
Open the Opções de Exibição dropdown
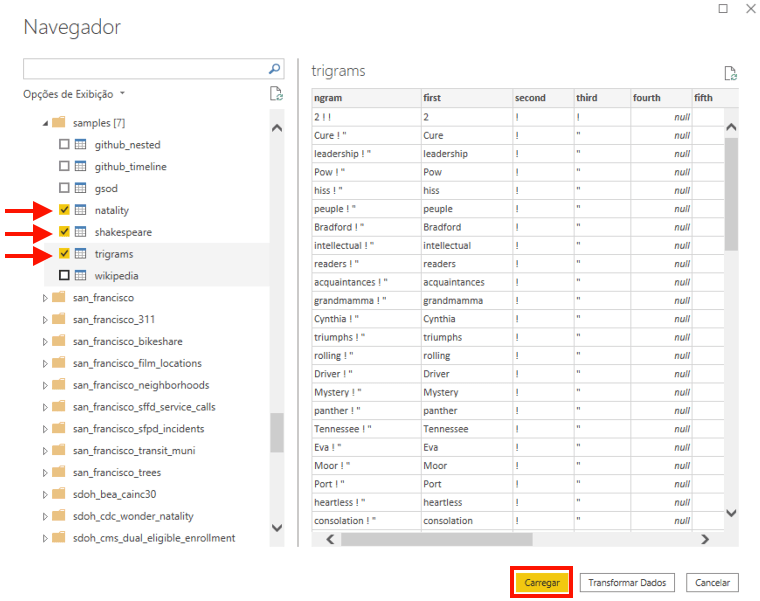coord(75,94)
